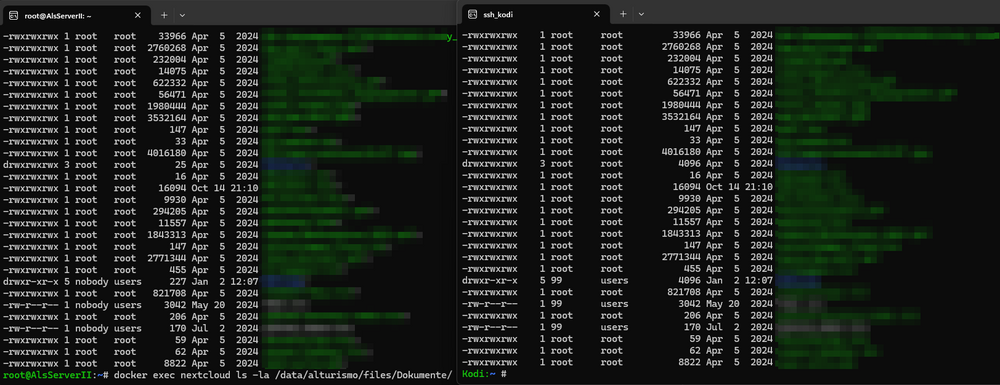
Task: Expand the profile dropdown in the AlsServerII window
Action: point(182,14)
